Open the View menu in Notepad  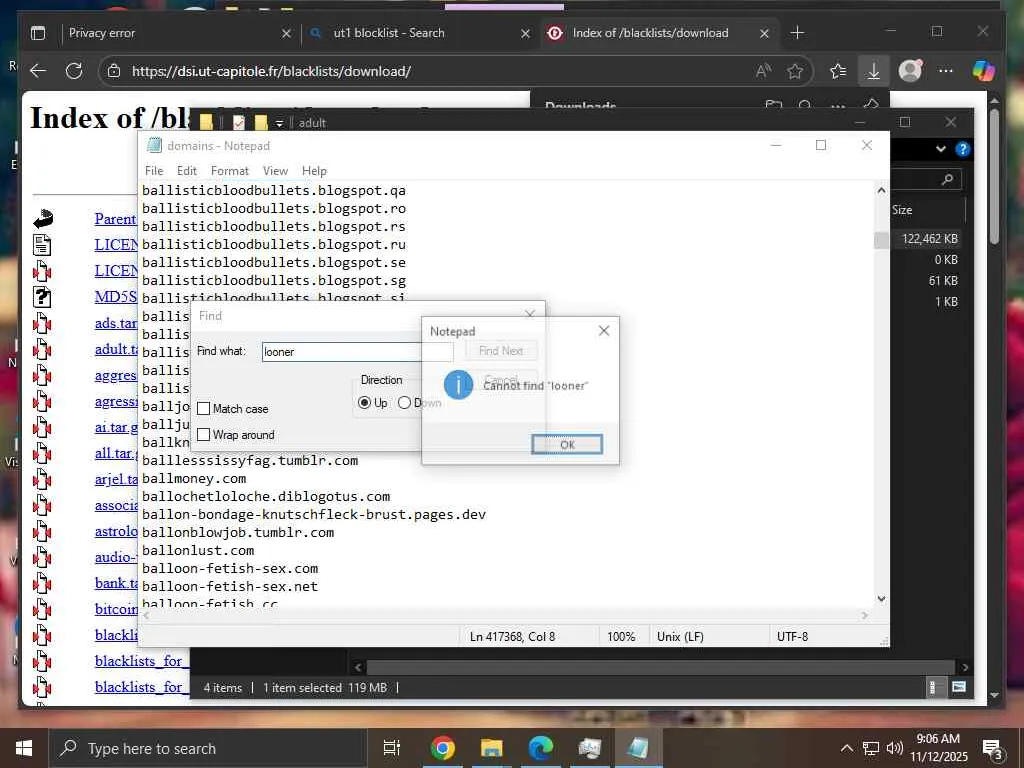[x=276, y=170]
